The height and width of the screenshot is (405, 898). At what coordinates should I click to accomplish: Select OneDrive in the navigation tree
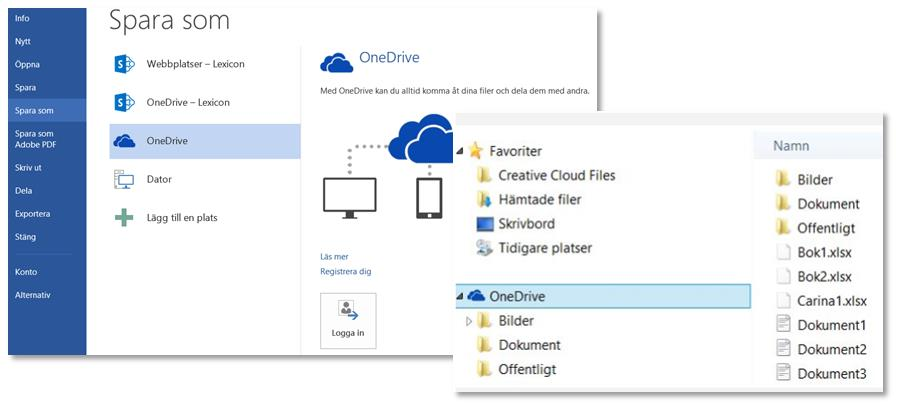tap(602, 296)
